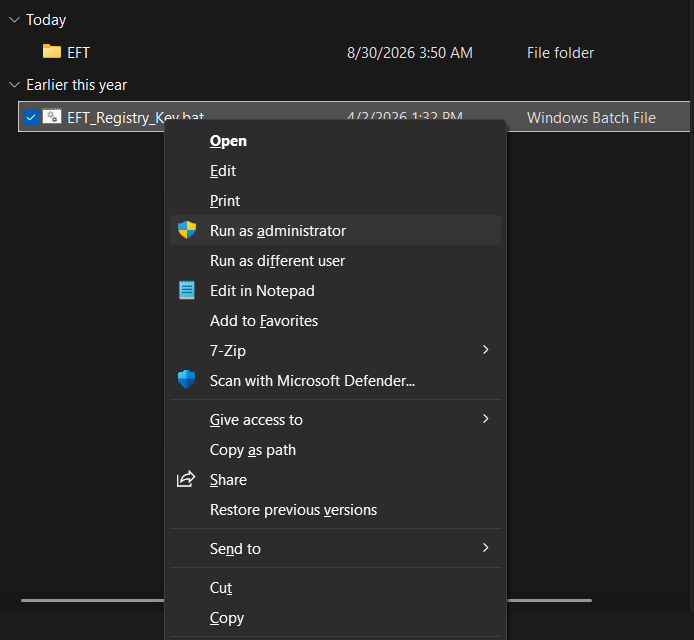Open the 7-Zip menu entry
The height and width of the screenshot is (640, 694).
click(335, 351)
